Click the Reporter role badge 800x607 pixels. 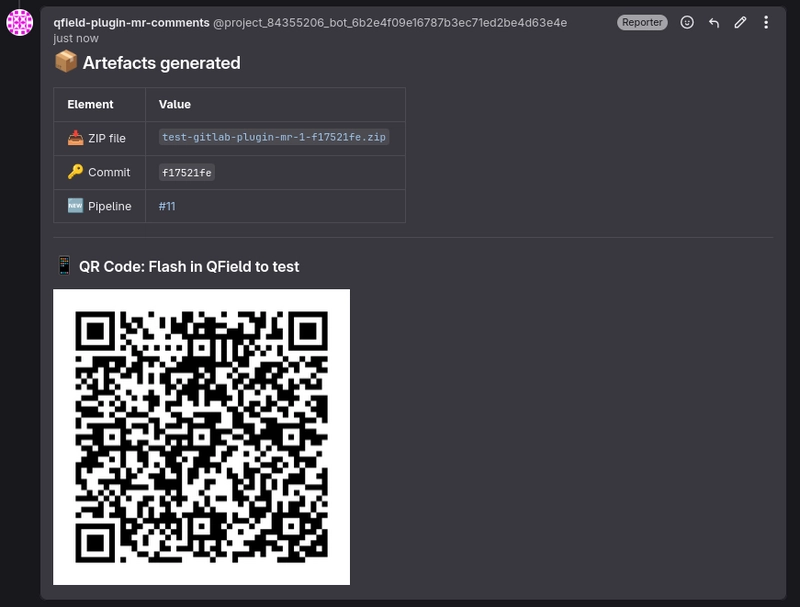pyautogui.click(x=642, y=22)
